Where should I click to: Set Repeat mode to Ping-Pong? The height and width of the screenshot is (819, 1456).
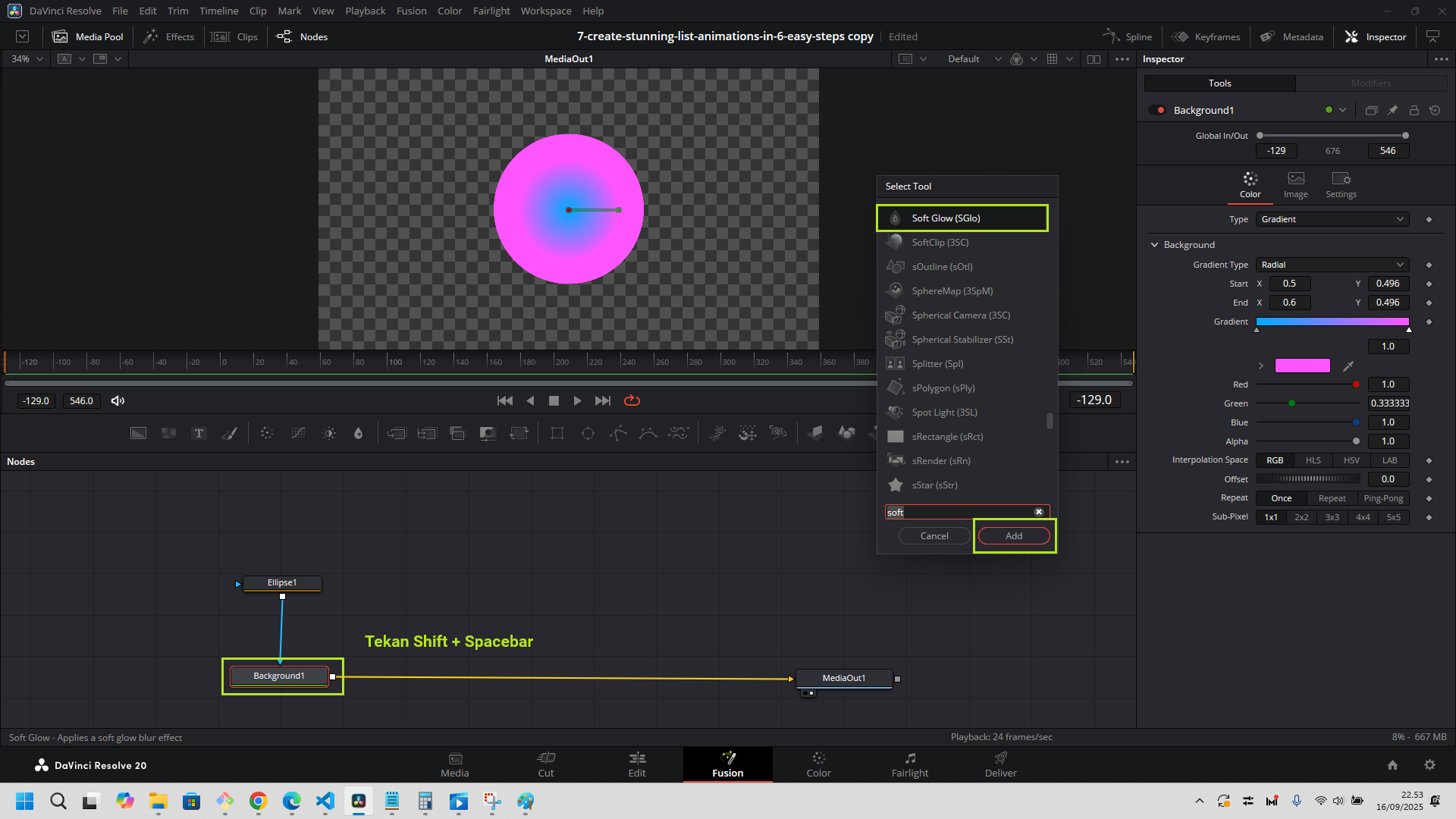[1383, 498]
